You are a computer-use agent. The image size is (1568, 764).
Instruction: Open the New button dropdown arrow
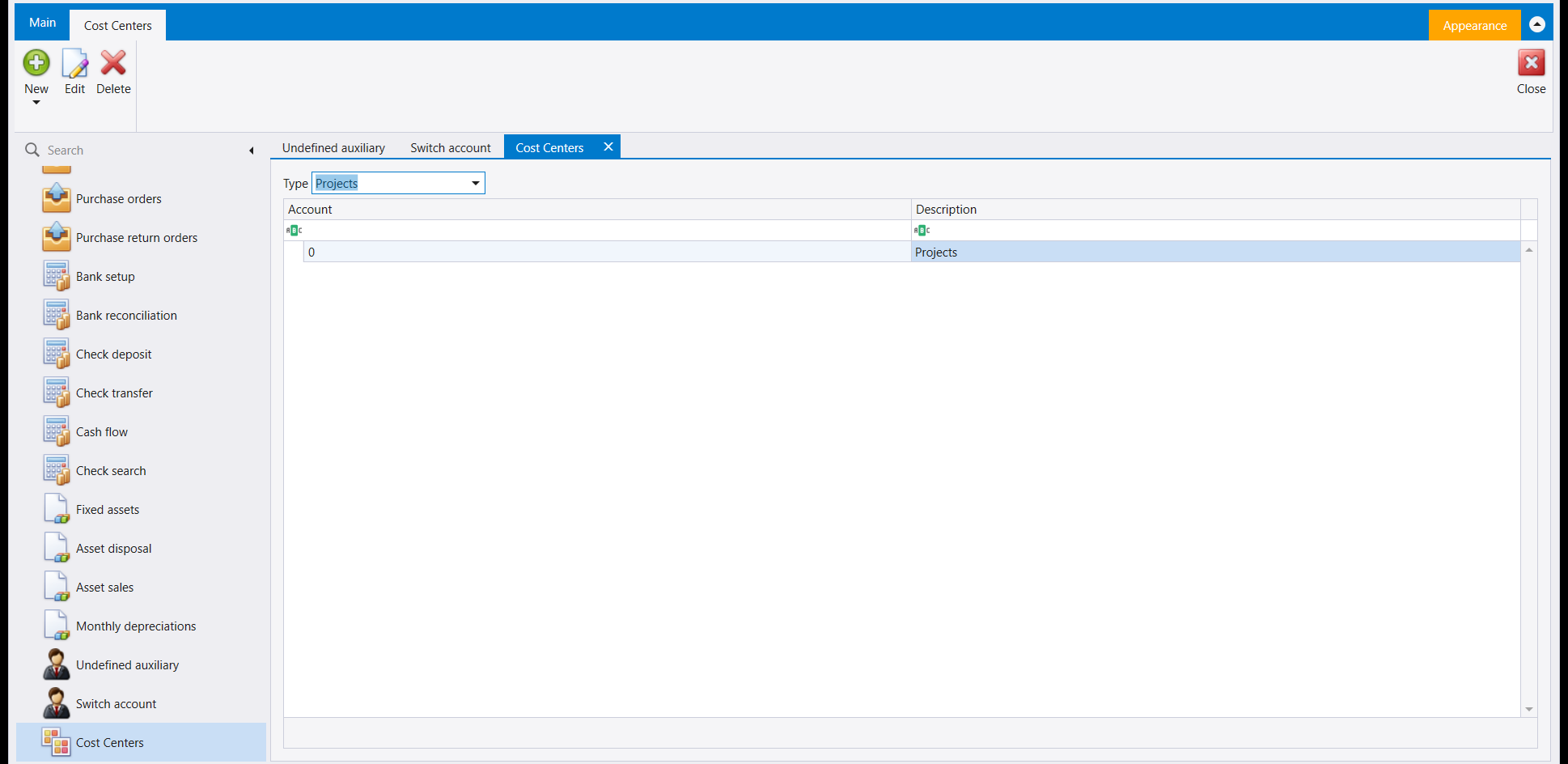(36, 103)
